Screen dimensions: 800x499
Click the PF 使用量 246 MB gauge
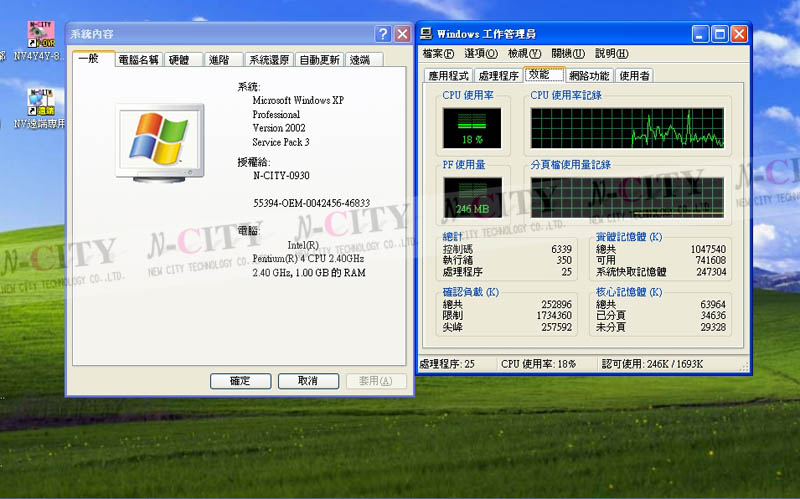click(x=472, y=197)
